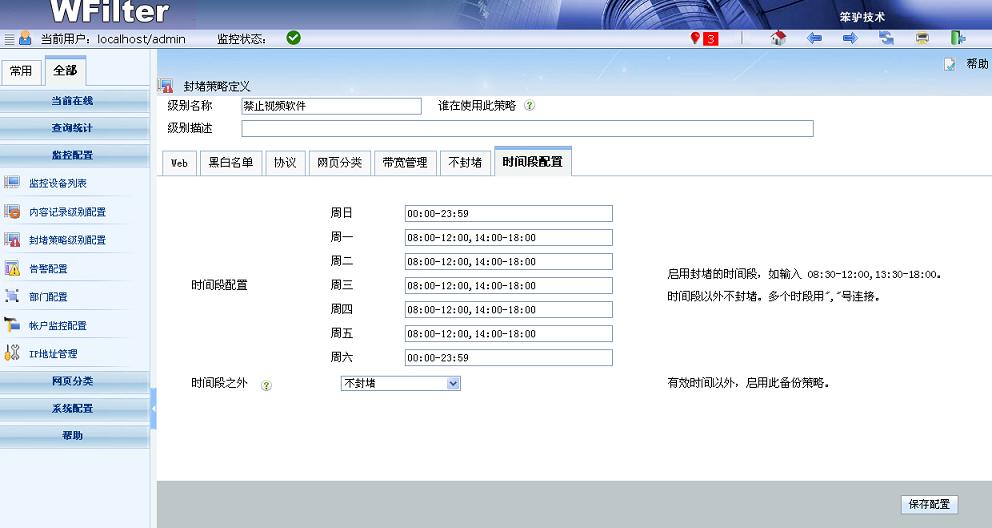Click the printer icon in the toolbar
Viewport: 992px width, 528px height.
922,38
